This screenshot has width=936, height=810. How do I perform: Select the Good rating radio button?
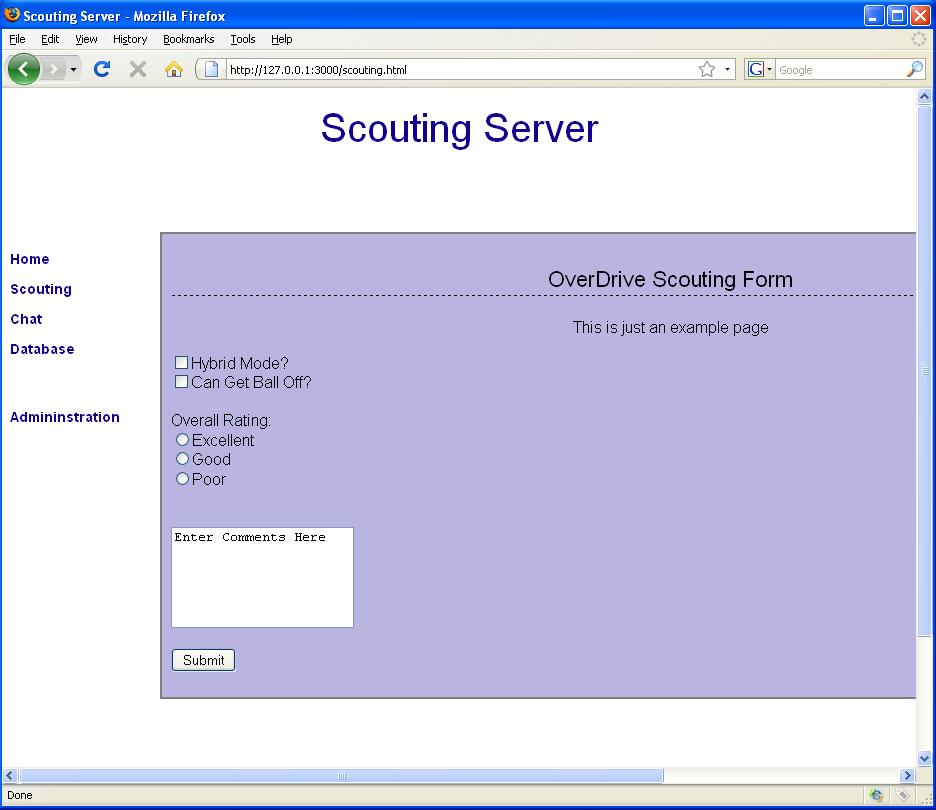pyautogui.click(x=183, y=458)
